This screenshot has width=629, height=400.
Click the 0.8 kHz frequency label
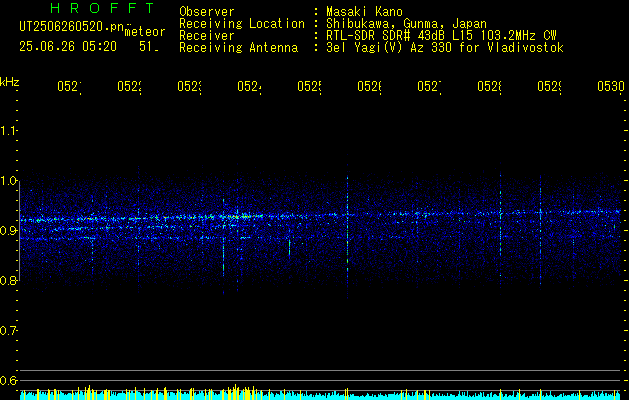(x=8, y=280)
